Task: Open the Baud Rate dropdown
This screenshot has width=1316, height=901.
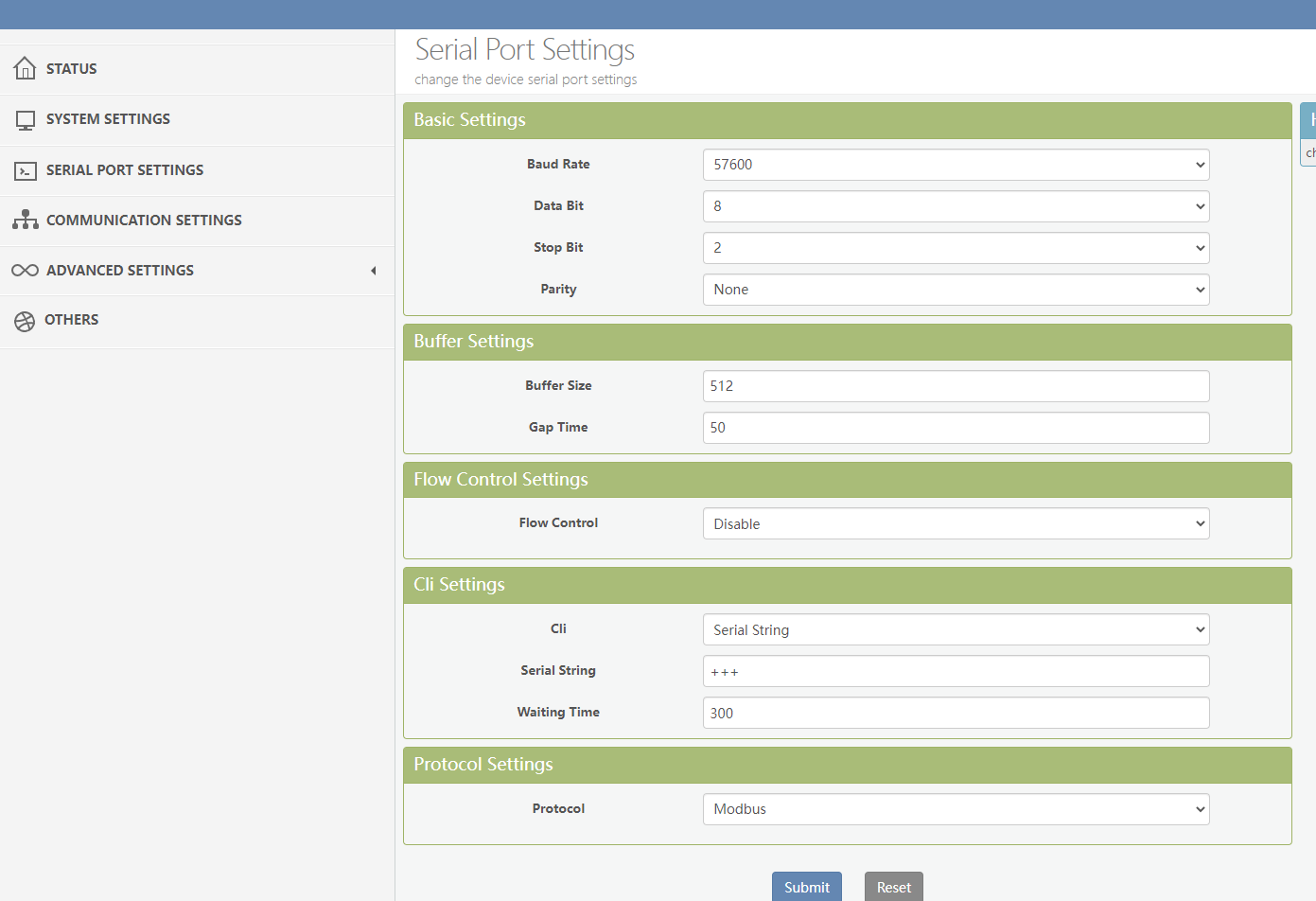Action: tap(956, 165)
